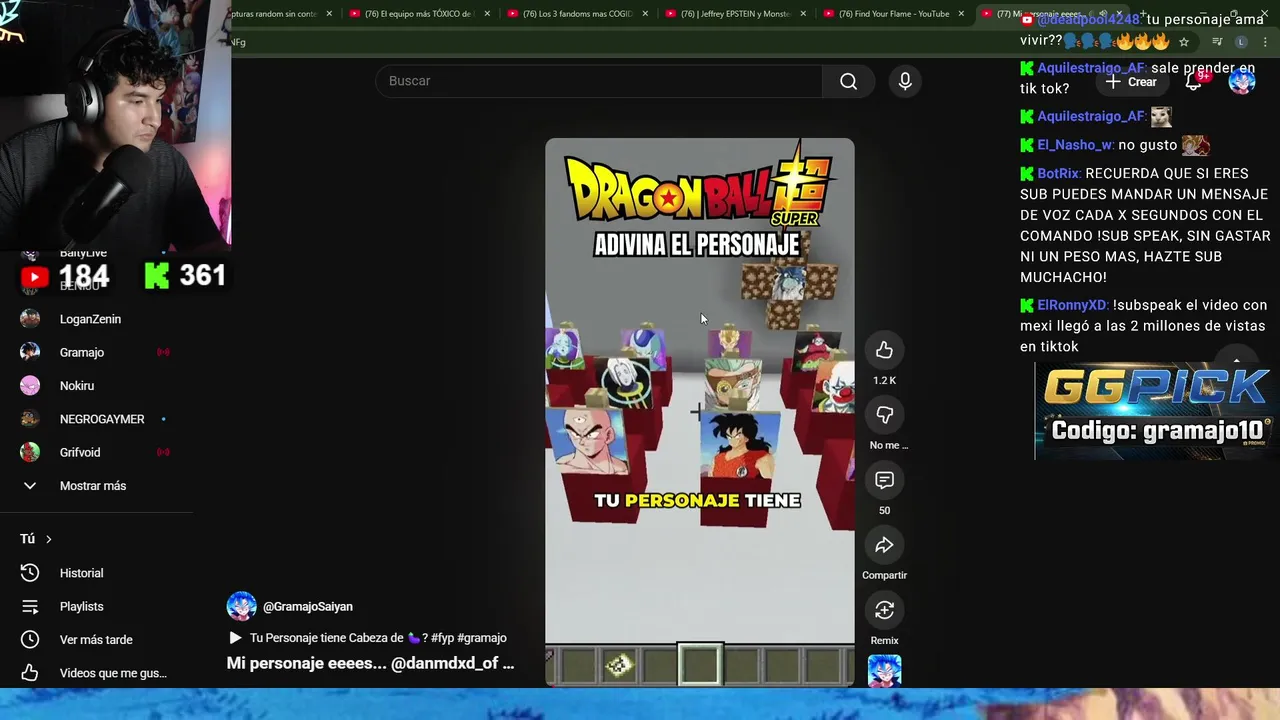Click the like count 1.2 K
Screen dimensions: 1280x720
884,381
